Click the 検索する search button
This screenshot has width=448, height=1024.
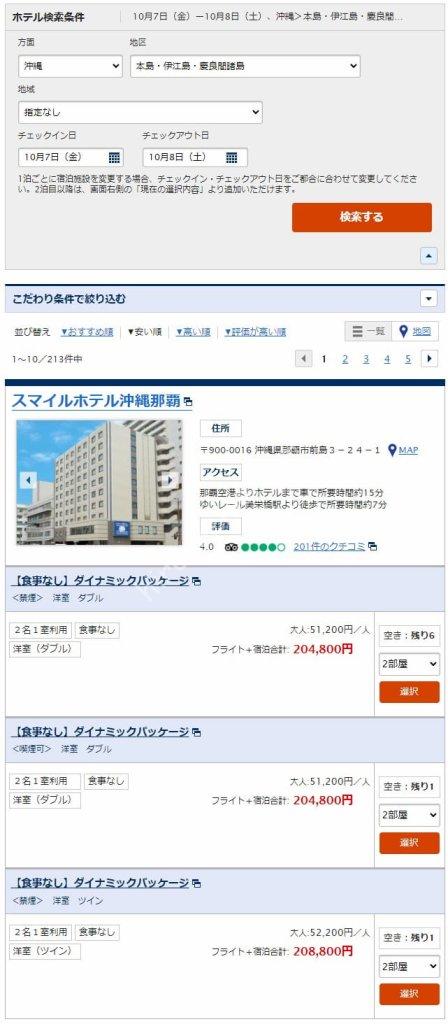pyautogui.click(x=362, y=217)
